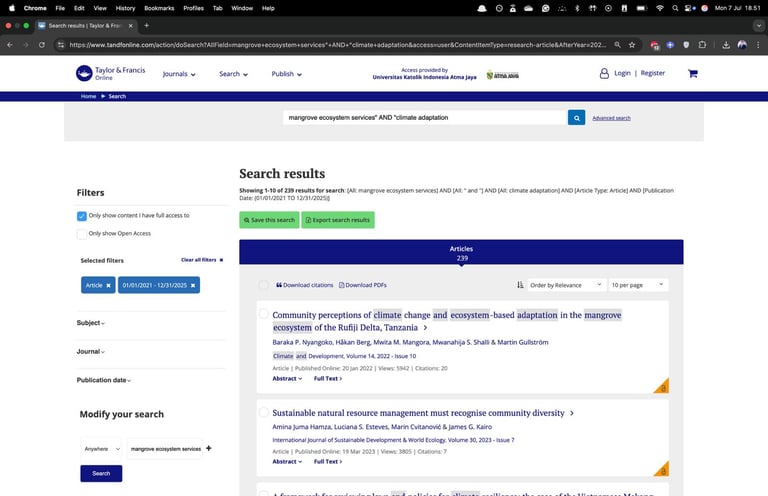Expand the Publication date filter

coord(104,380)
